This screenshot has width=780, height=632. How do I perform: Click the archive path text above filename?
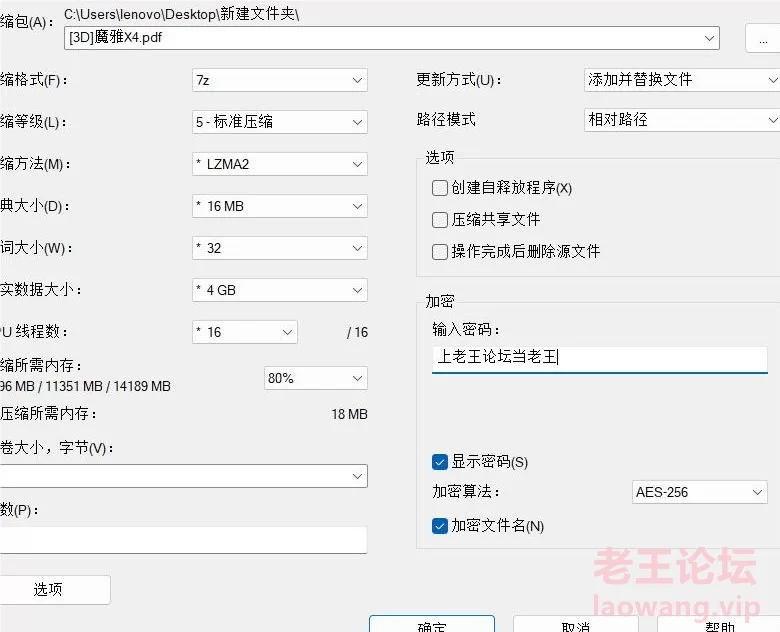click(x=181, y=14)
